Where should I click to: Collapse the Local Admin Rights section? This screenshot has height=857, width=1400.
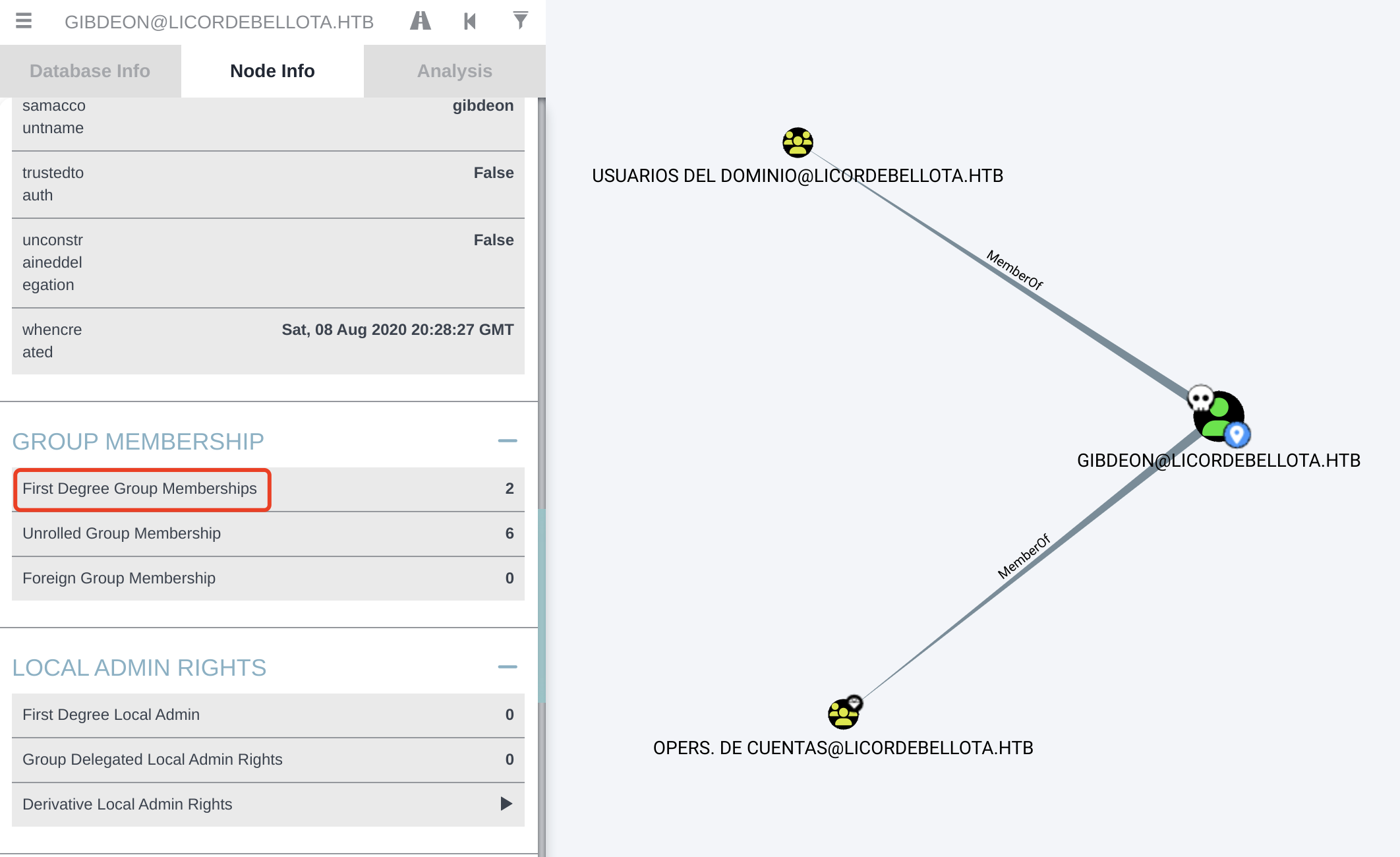(x=507, y=667)
